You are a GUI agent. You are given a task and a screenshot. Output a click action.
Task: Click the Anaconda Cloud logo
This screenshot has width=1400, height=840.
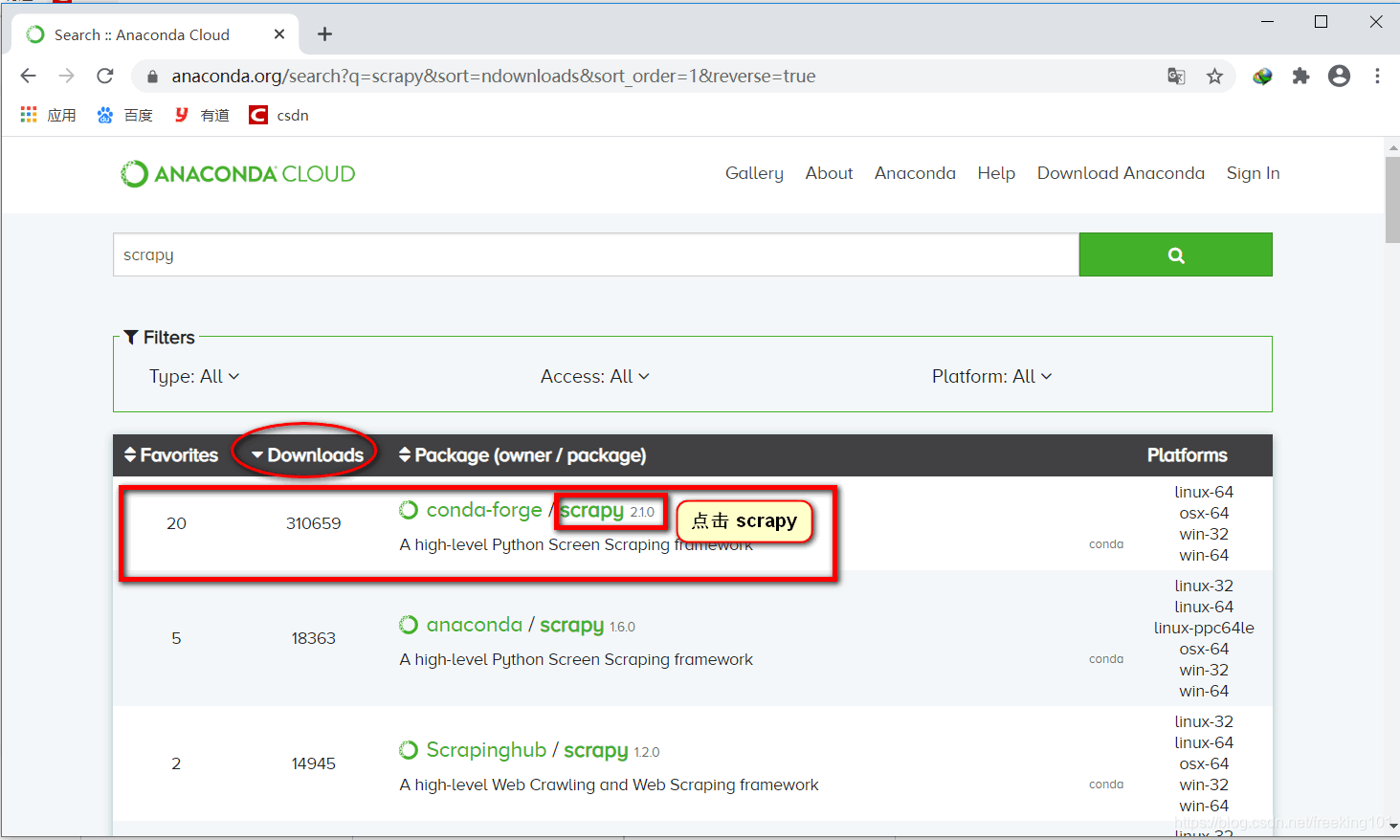tap(237, 174)
